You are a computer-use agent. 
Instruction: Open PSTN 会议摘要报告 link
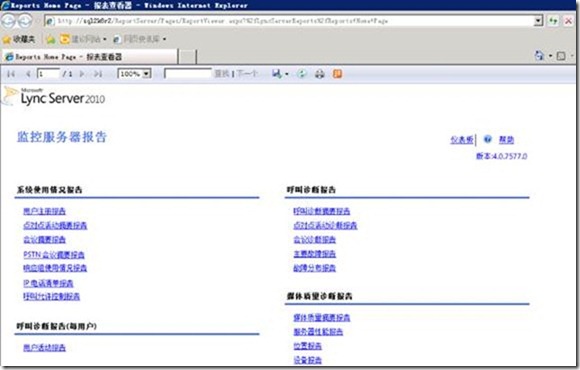(54, 255)
